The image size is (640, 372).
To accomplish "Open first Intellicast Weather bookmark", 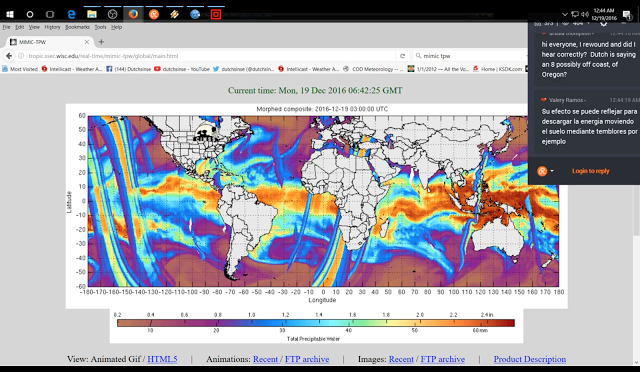I will [72, 69].
